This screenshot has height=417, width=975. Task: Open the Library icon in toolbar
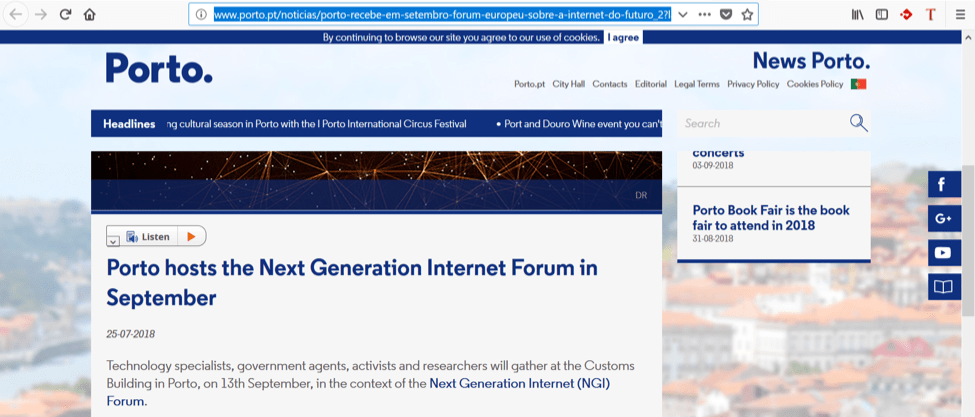858,15
